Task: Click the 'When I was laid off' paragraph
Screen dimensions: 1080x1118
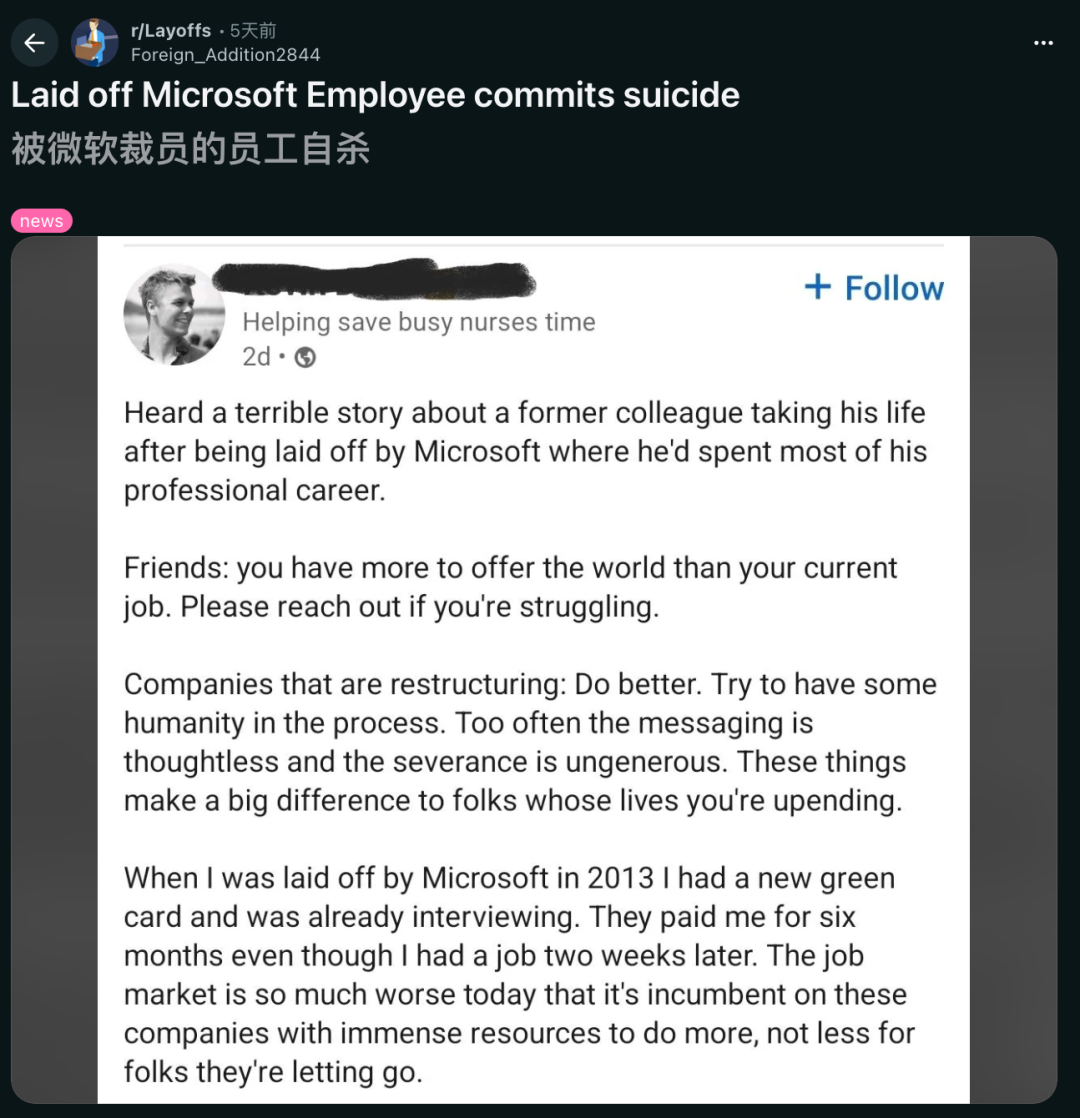Action: [x=520, y=974]
